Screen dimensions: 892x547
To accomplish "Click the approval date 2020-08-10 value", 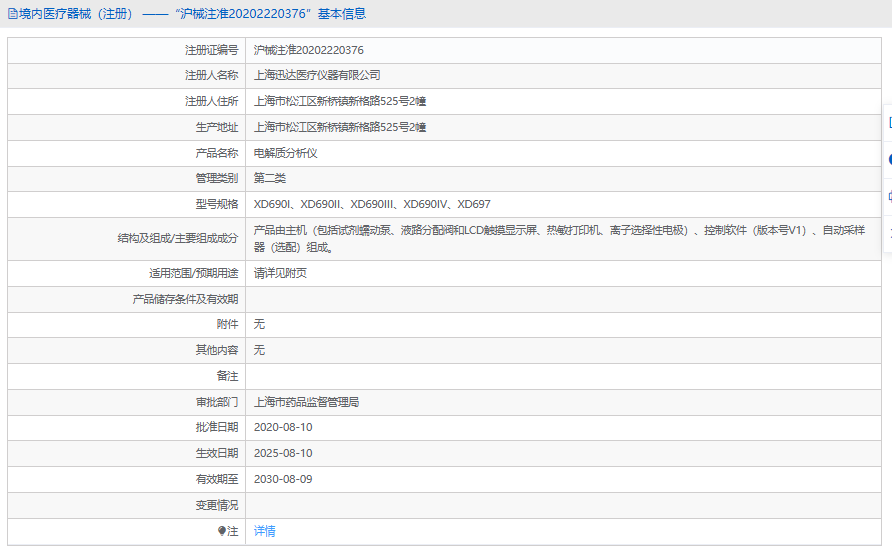I will pyautogui.click(x=283, y=427).
